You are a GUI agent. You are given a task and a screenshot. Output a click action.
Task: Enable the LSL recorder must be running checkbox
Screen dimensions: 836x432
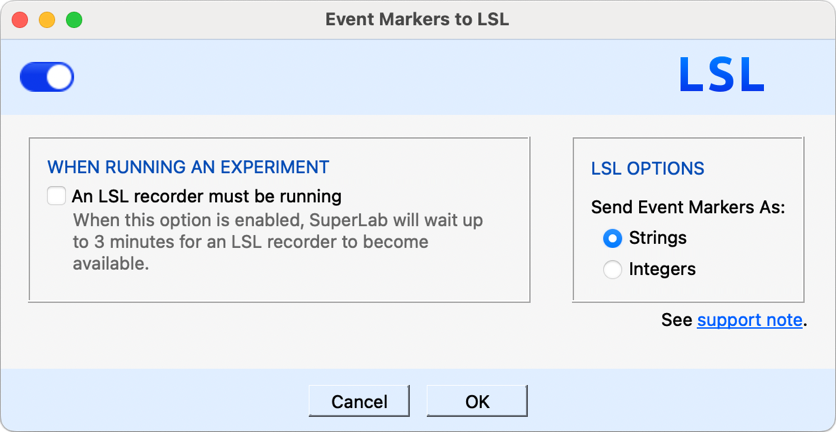point(57,196)
